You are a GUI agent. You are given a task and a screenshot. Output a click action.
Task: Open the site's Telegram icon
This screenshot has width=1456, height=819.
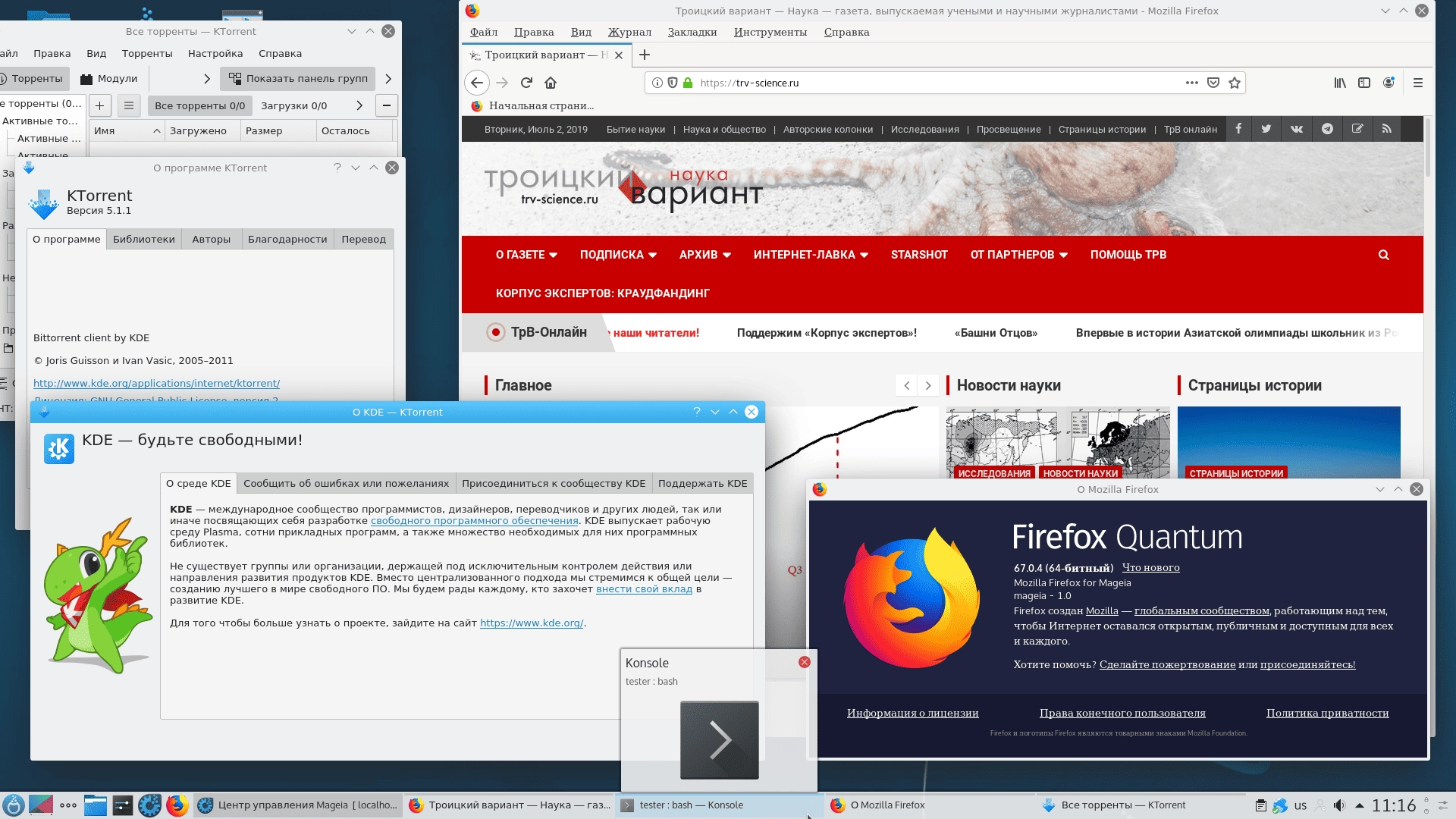point(1327,129)
